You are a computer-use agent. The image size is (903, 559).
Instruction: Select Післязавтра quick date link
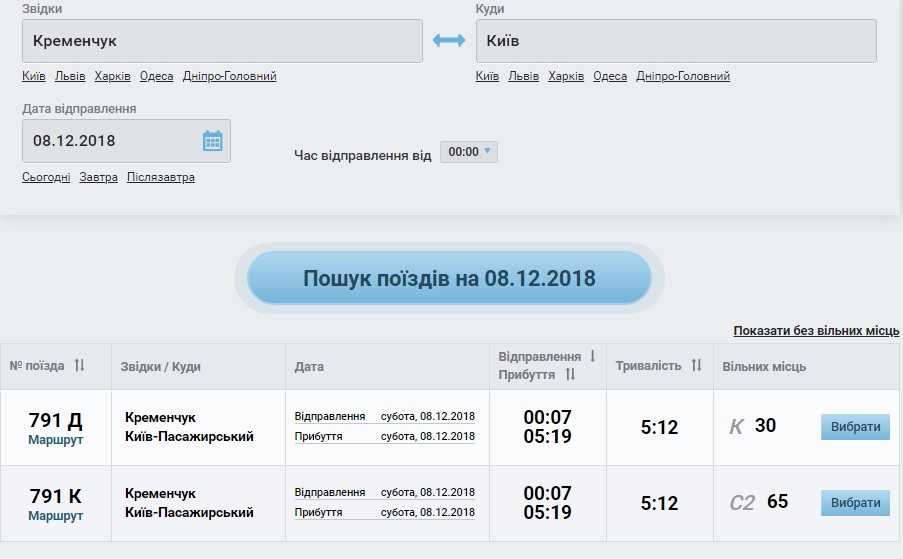[x=161, y=177]
